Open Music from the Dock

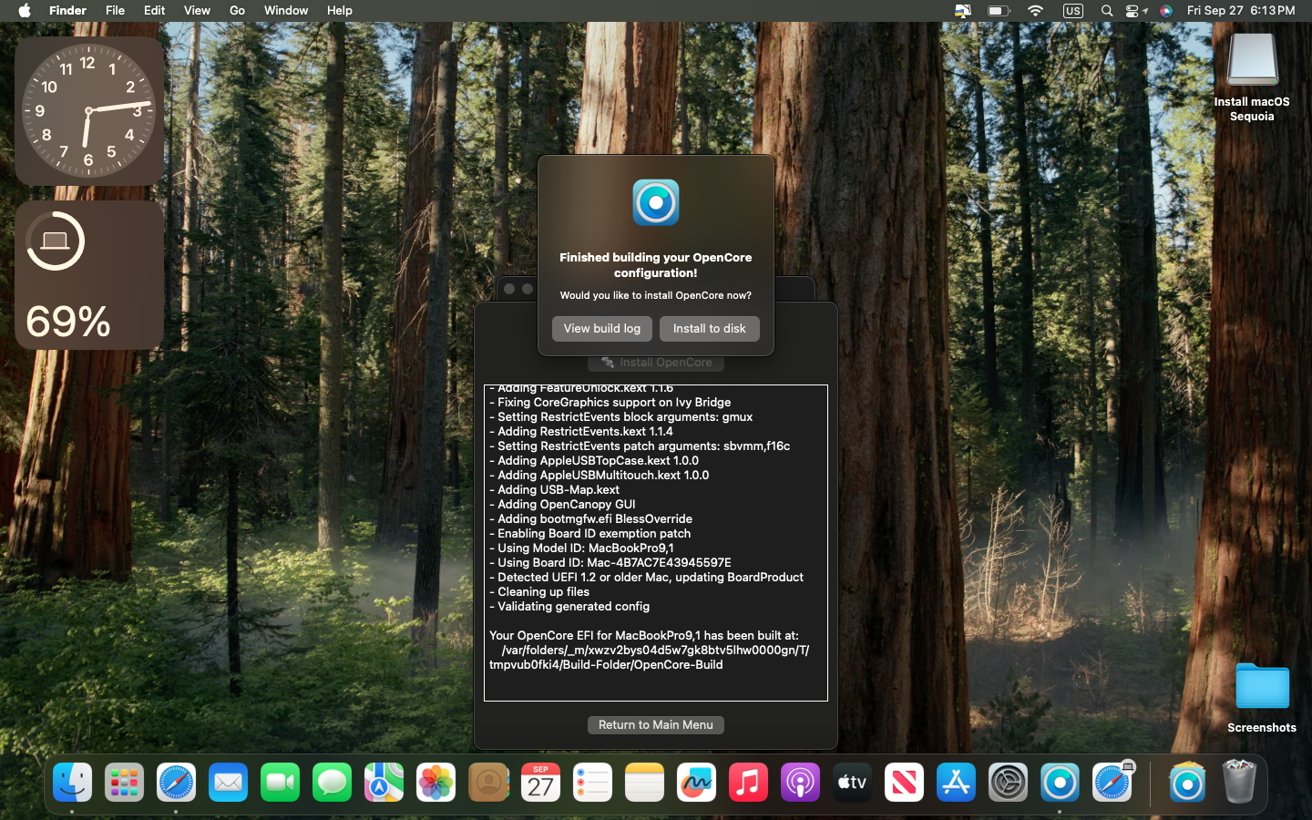[x=748, y=782]
